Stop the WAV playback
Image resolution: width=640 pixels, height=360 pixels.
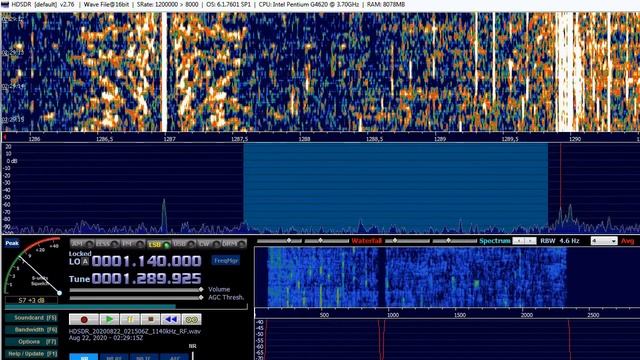[150, 319]
